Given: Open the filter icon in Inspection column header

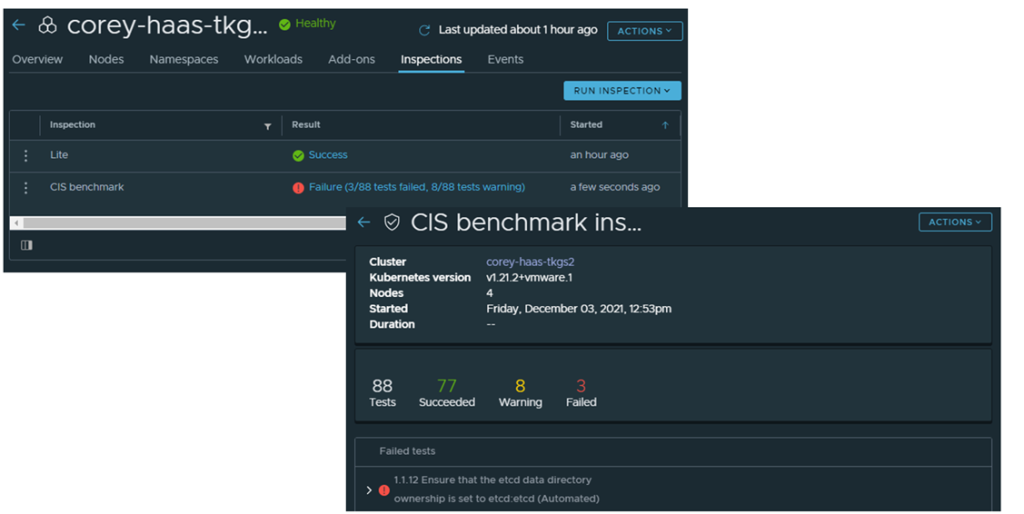Looking at the screenshot, I should 268,126.
